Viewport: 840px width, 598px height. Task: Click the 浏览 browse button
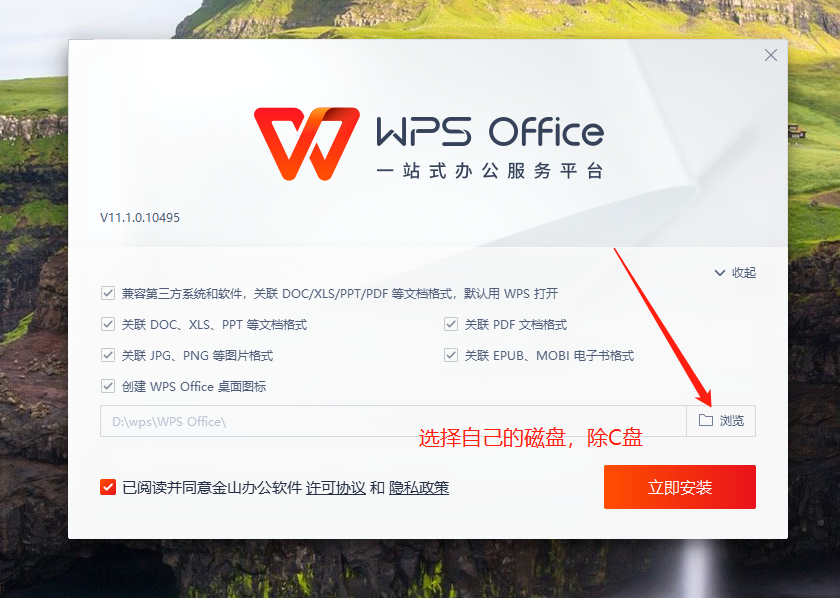coord(721,421)
